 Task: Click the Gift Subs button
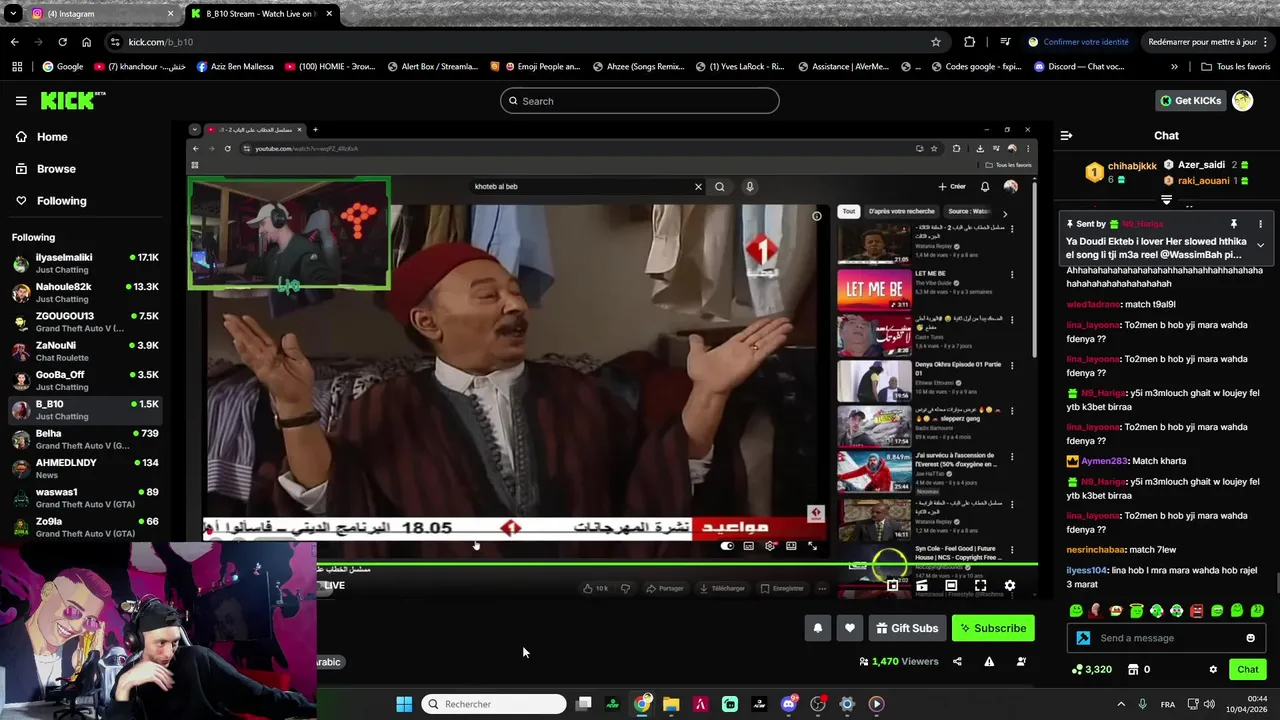pyautogui.click(x=907, y=628)
